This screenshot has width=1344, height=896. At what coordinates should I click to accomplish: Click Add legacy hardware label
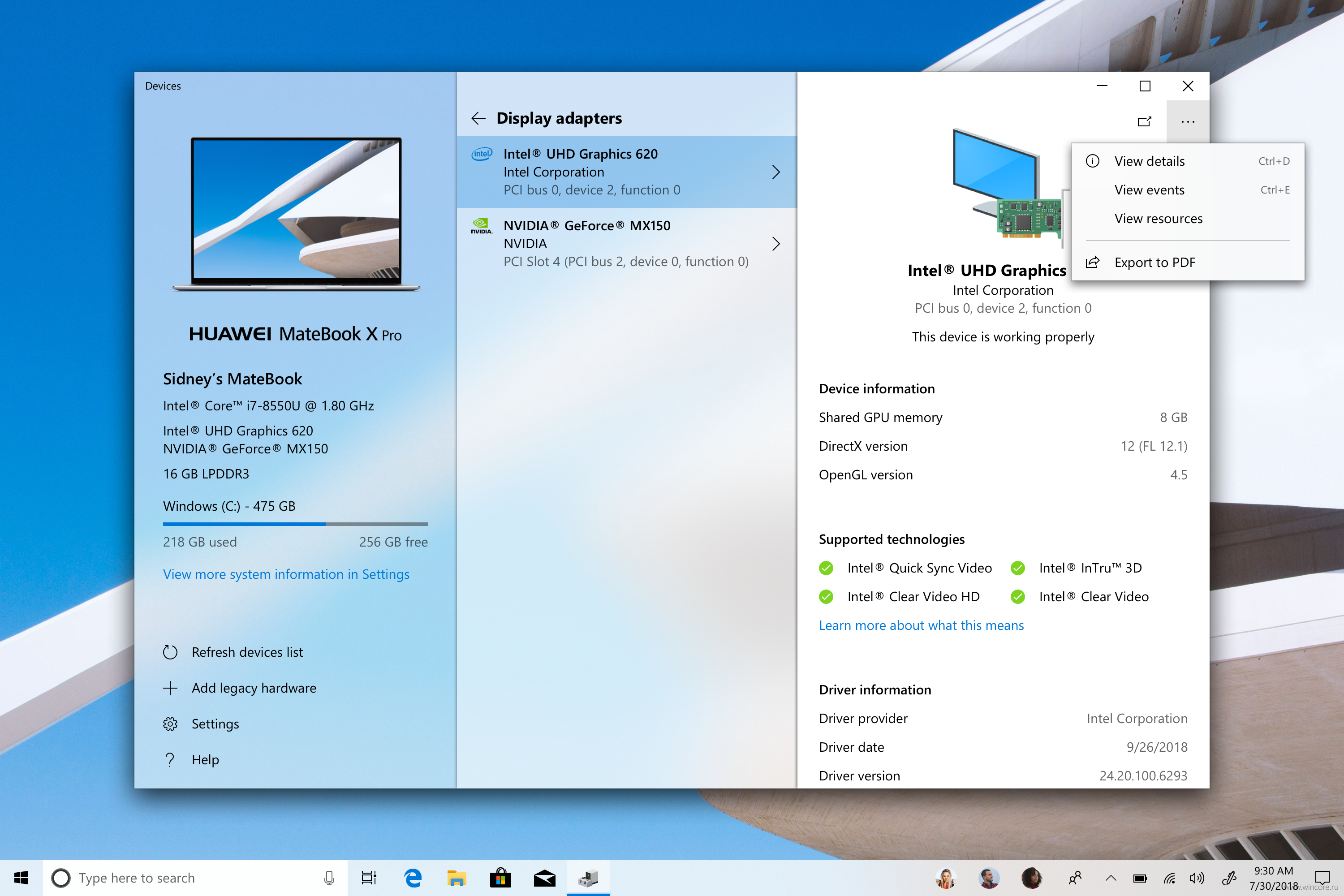(x=254, y=688)
